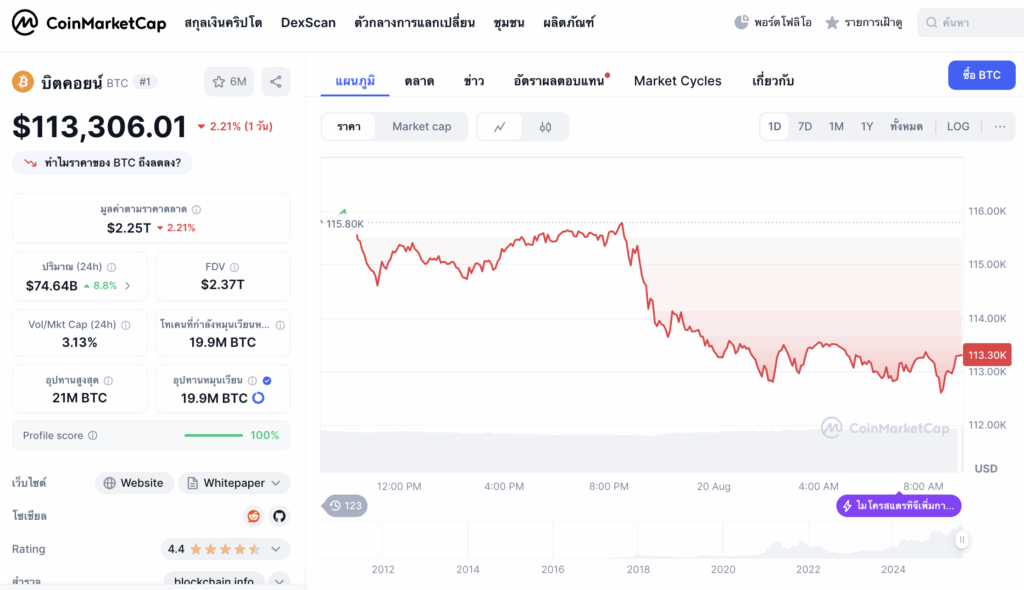Open watchlist via star icon in header
Screen dimensions: 1024x590
click(x=832, y=22)
